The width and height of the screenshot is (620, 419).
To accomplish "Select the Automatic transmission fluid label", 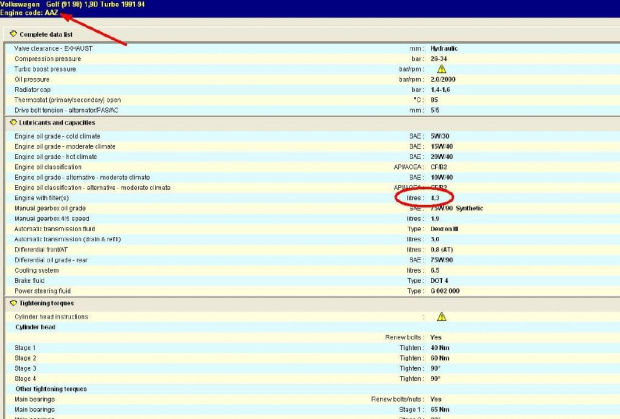I will 55,228.
